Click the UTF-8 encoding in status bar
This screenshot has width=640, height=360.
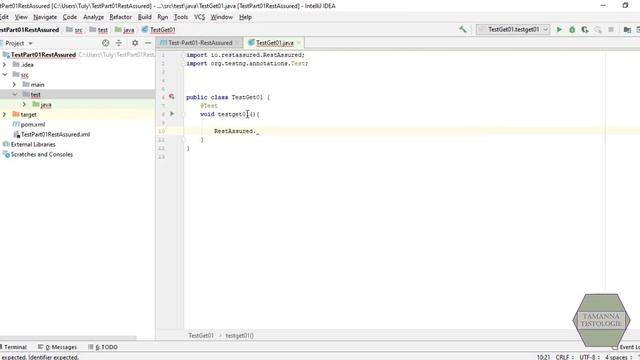click(589, 357)
